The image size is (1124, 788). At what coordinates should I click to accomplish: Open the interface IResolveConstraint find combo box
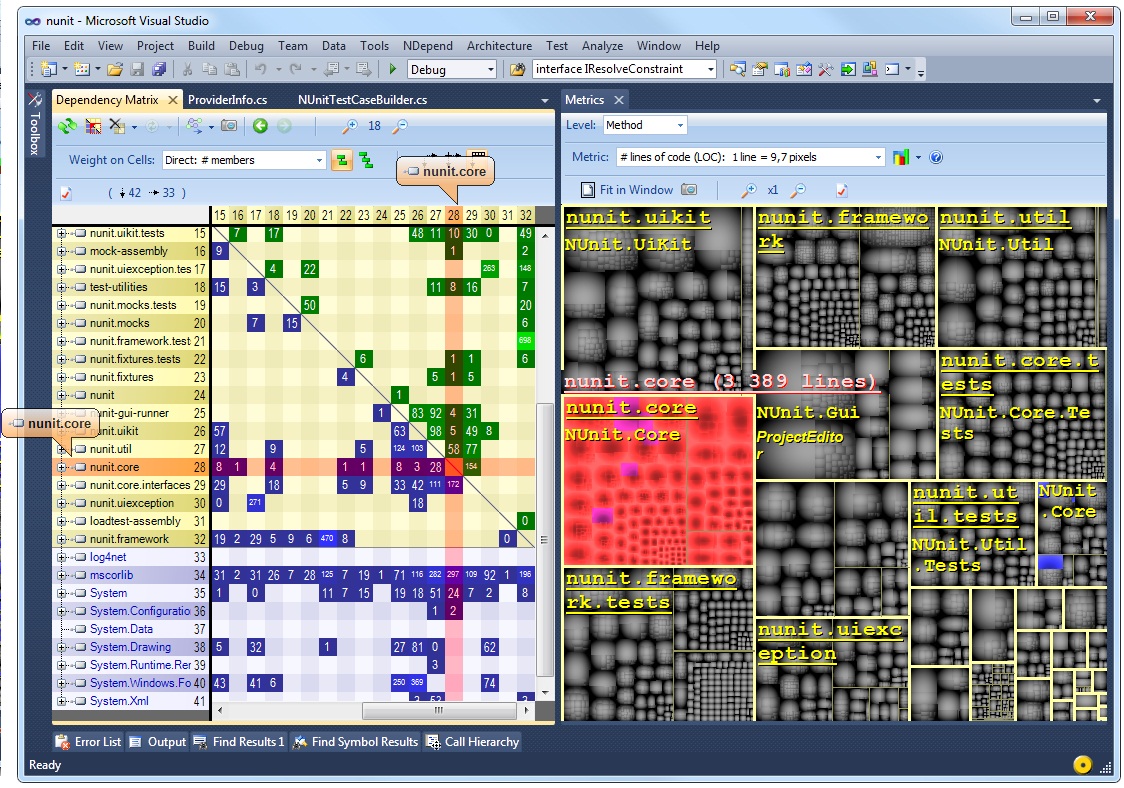tap(624, 69)
